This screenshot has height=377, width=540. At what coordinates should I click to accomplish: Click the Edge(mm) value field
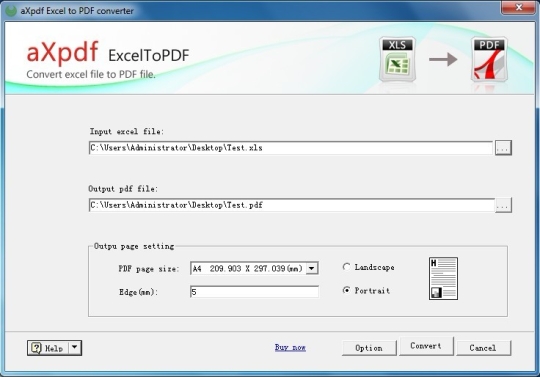254,292
